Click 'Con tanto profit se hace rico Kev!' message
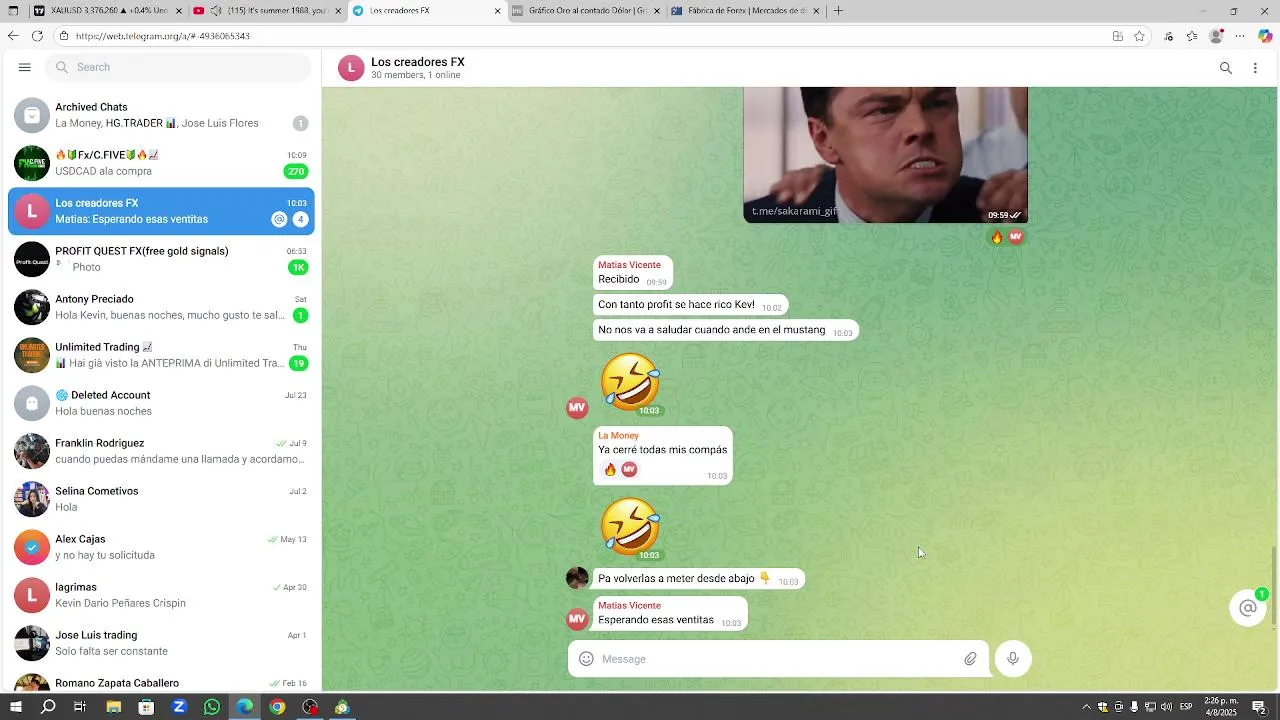 click(x=690, y=305)
